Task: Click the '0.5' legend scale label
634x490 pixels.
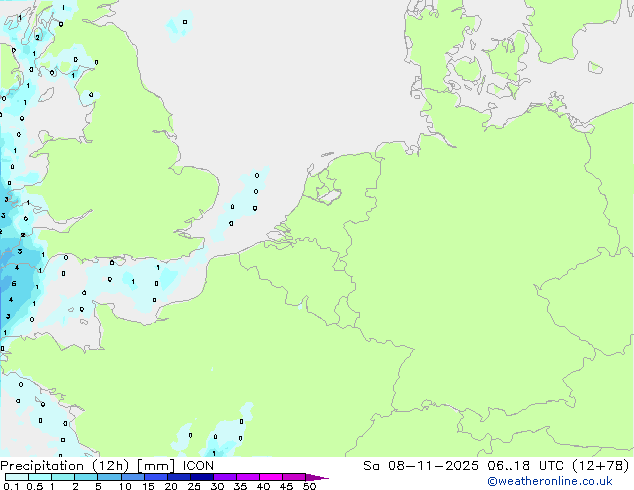Action: click(x=35, y=486)
